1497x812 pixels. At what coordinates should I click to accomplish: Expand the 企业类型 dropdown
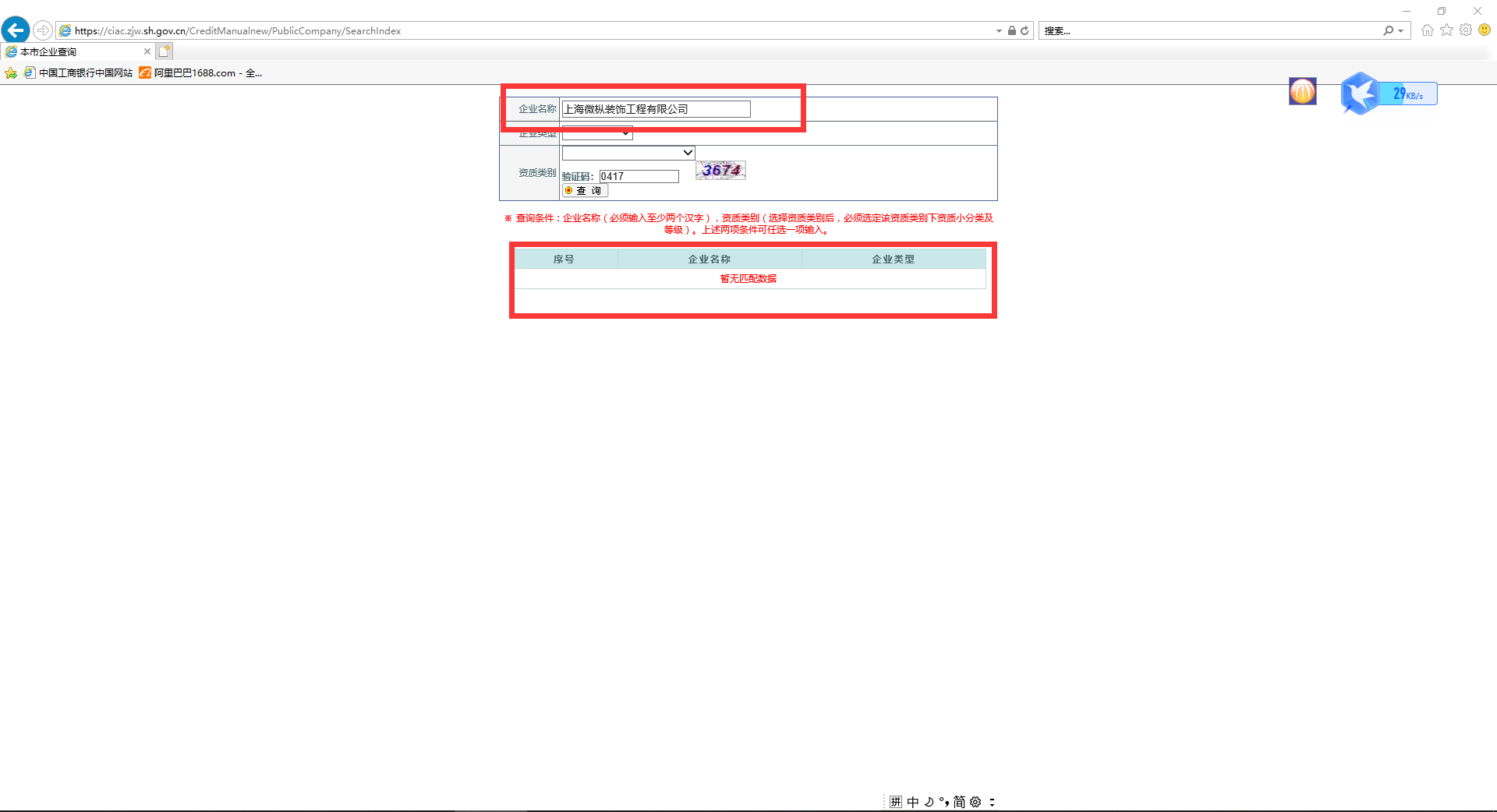click(x=597, y=134)
